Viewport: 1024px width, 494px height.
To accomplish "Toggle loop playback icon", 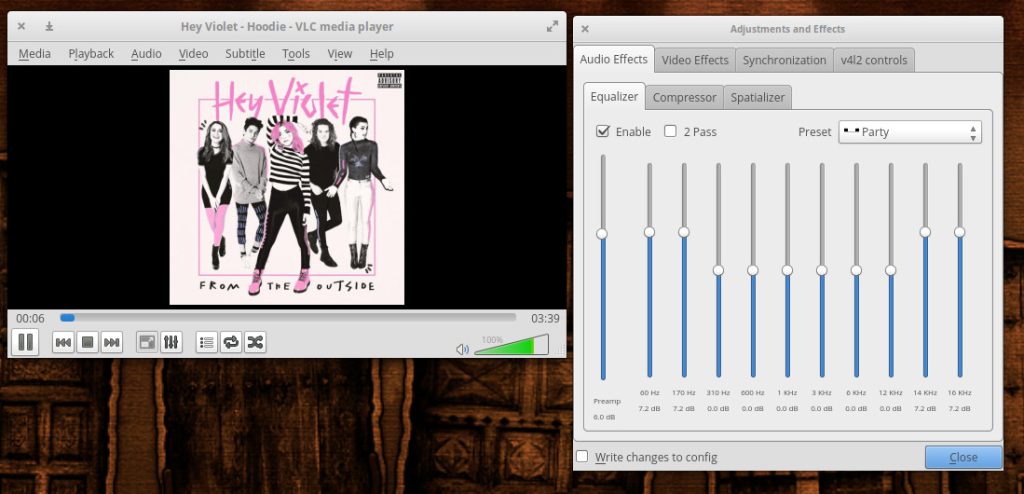I will pyautogui.click(x=231, y=342).
